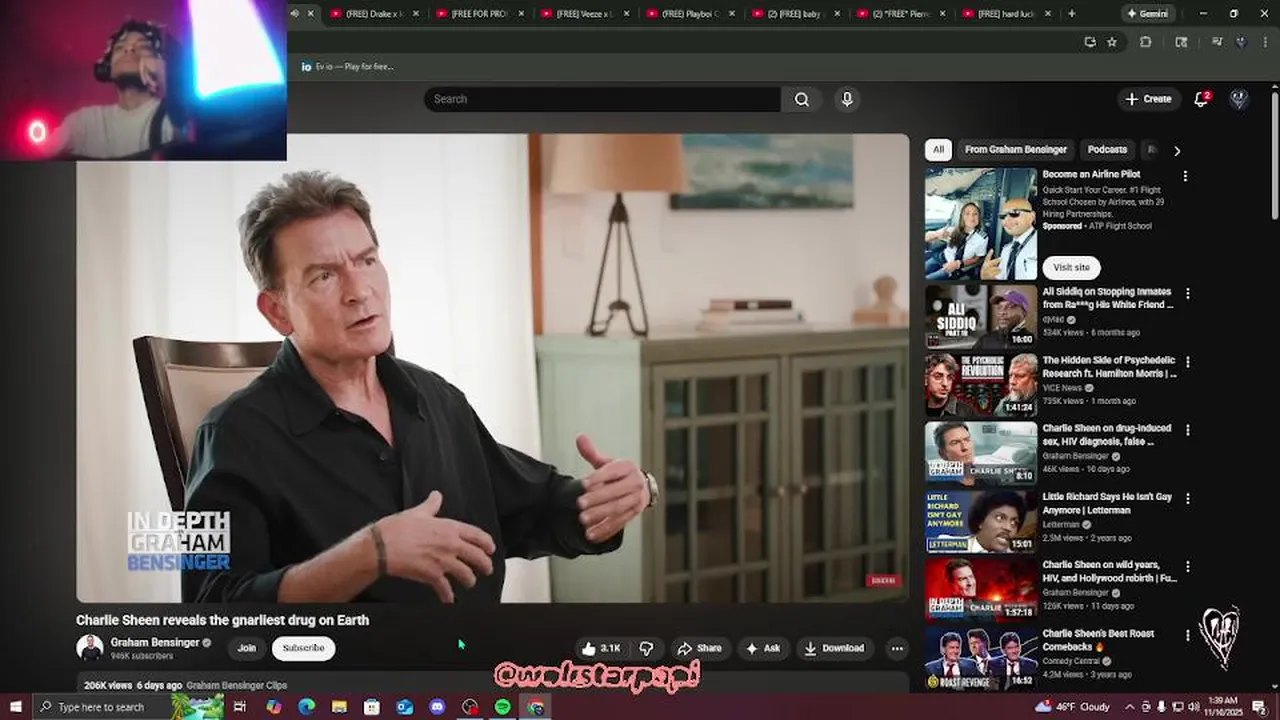
Task: Open the Create menu button
Action: pyautogui.click(x=1147, y=99)
